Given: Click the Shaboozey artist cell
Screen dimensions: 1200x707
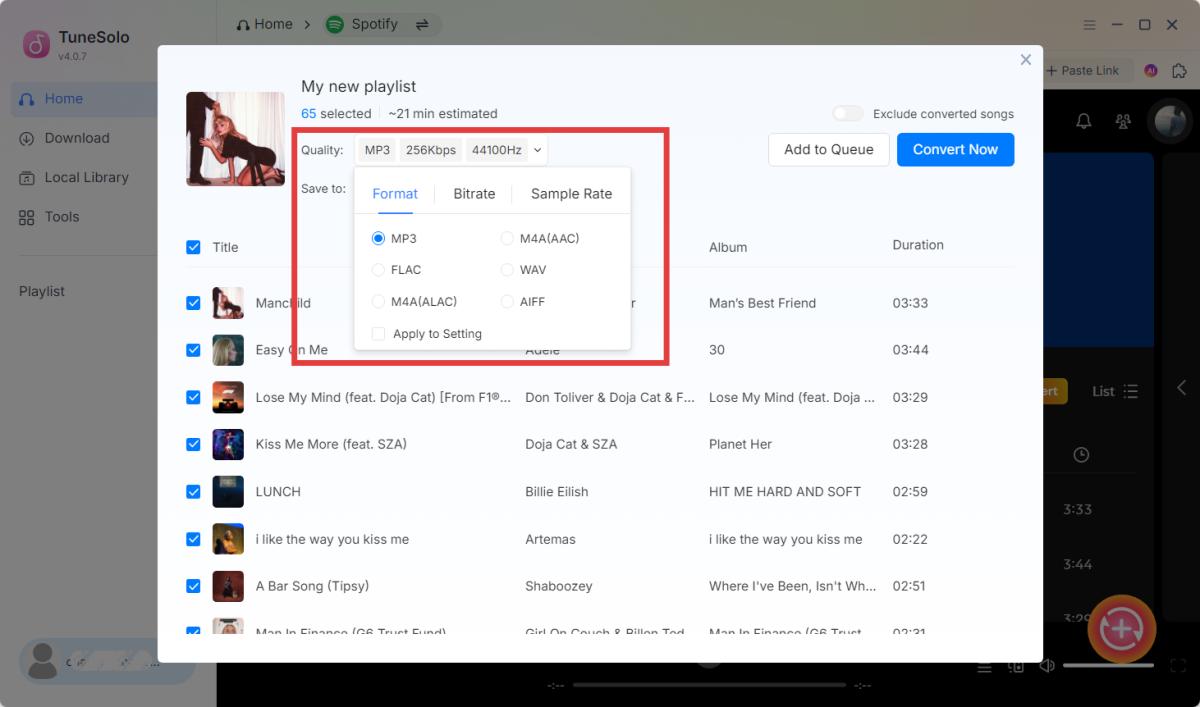Looking at the screenshot, I should coord(559,586).
